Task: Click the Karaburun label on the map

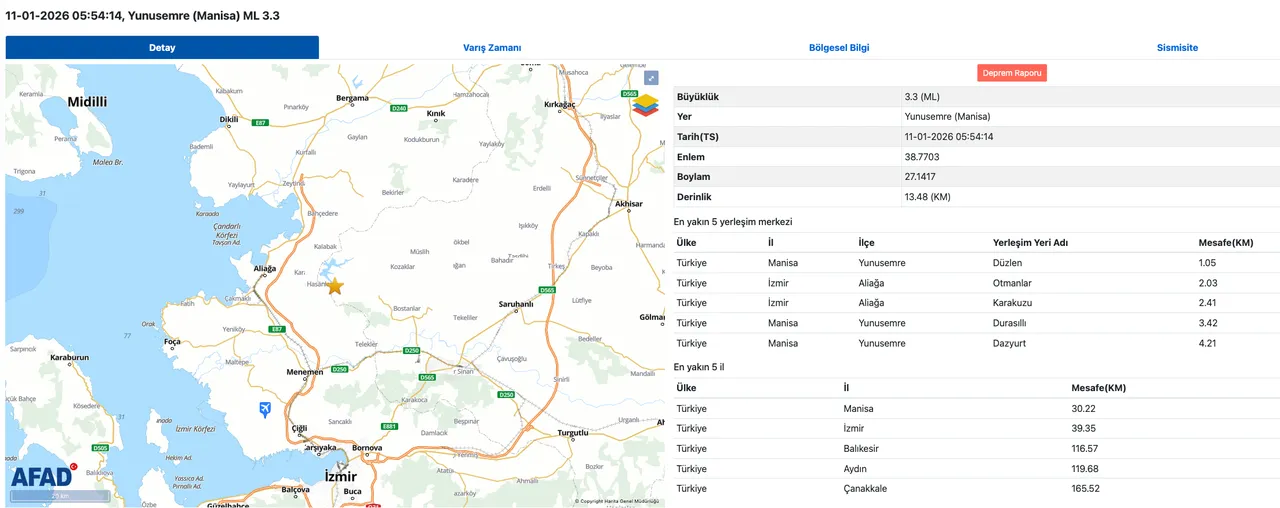Action: click(x=70, y=357)
